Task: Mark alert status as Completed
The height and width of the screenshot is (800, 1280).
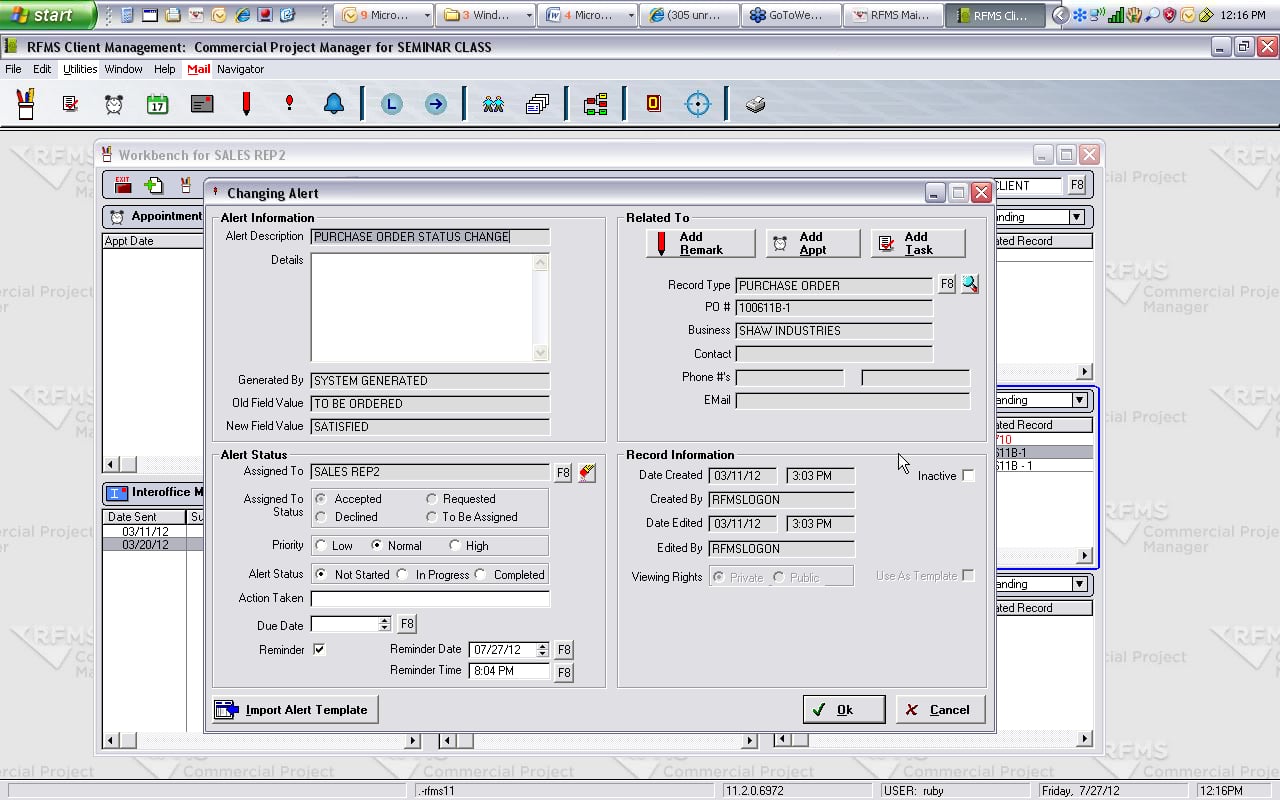Action: click(x=481, y=575)
